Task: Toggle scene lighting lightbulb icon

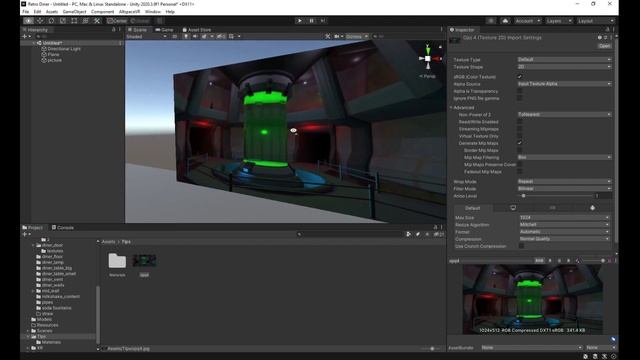Action: pos(186,36)
